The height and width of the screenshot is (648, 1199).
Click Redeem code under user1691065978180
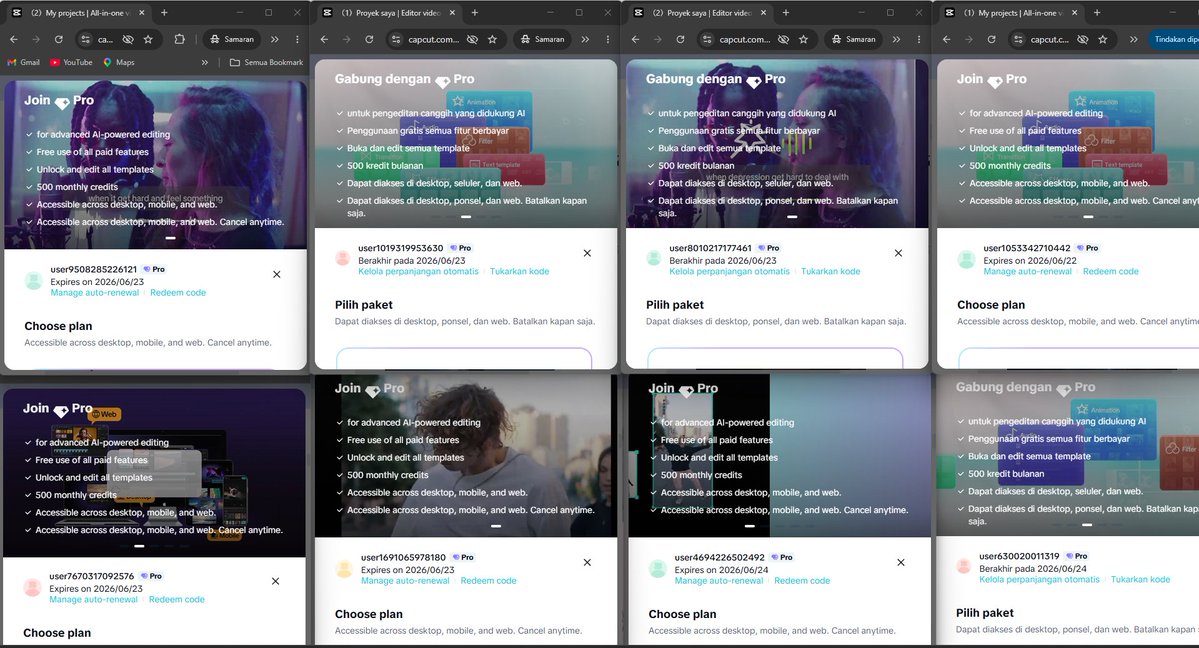489,581
